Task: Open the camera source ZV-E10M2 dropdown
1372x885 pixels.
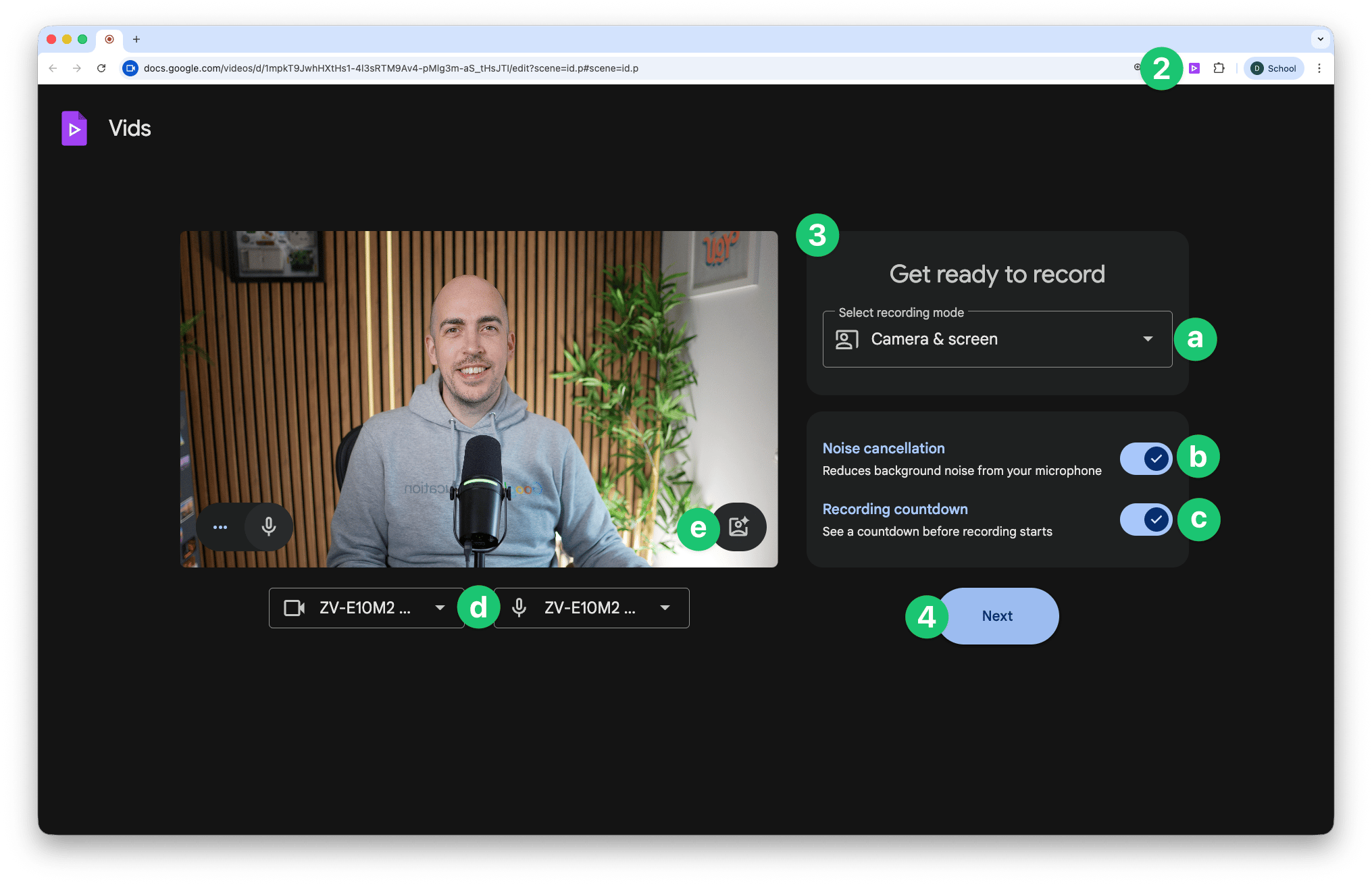Action: (365, 608)
